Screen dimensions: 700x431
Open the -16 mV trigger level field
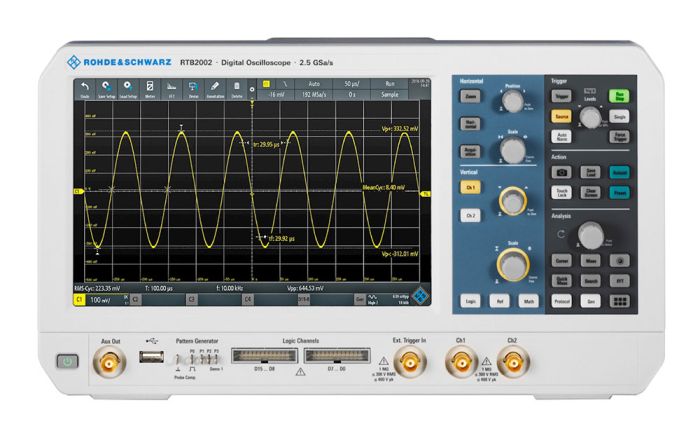(276, 95)
